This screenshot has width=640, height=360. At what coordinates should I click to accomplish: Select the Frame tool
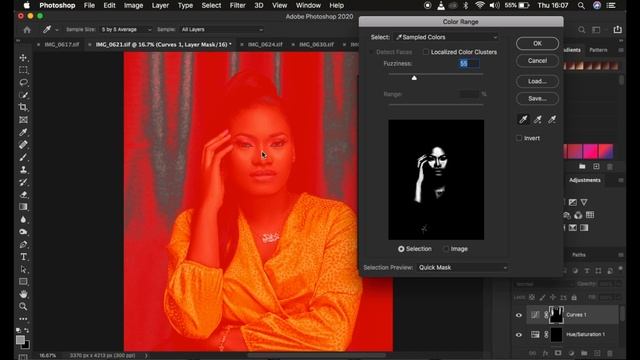[x=23, y=120]
